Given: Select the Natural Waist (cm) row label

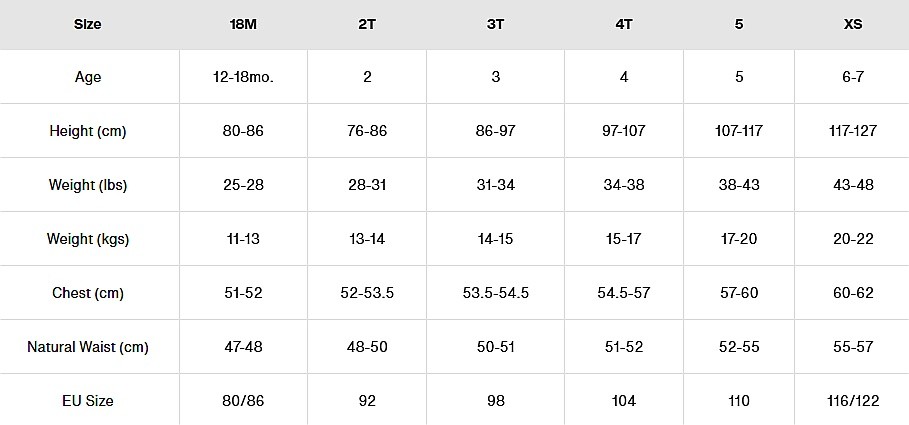Looking at the screenshot, I should pyautogui.click(x=88, y=347).
